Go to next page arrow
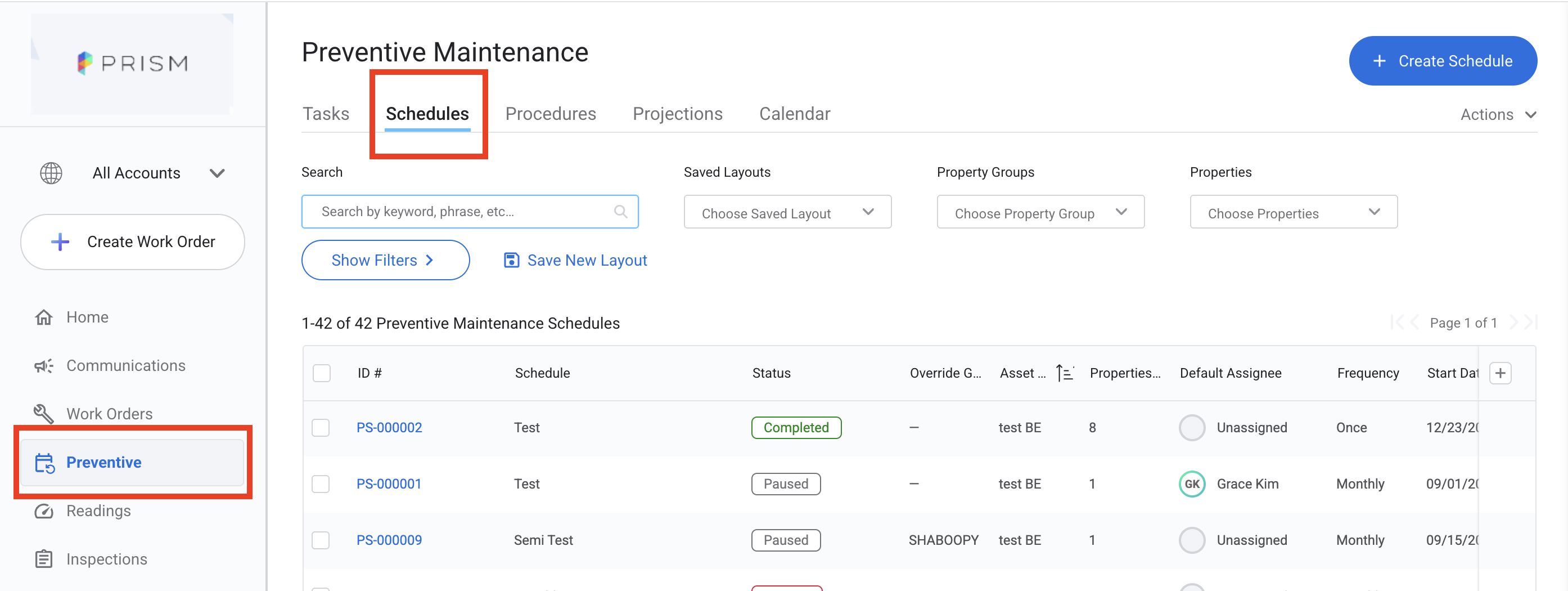The image size is (1568, 591). point(1513,323)
